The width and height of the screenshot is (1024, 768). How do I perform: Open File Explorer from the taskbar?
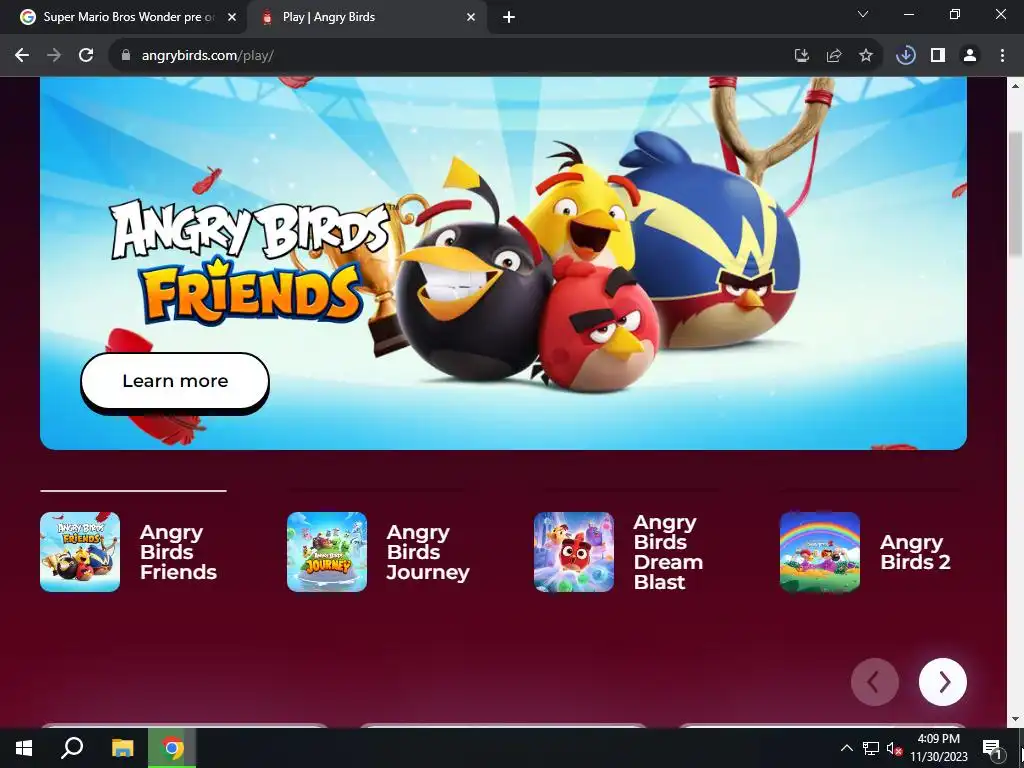pos(122,748)
